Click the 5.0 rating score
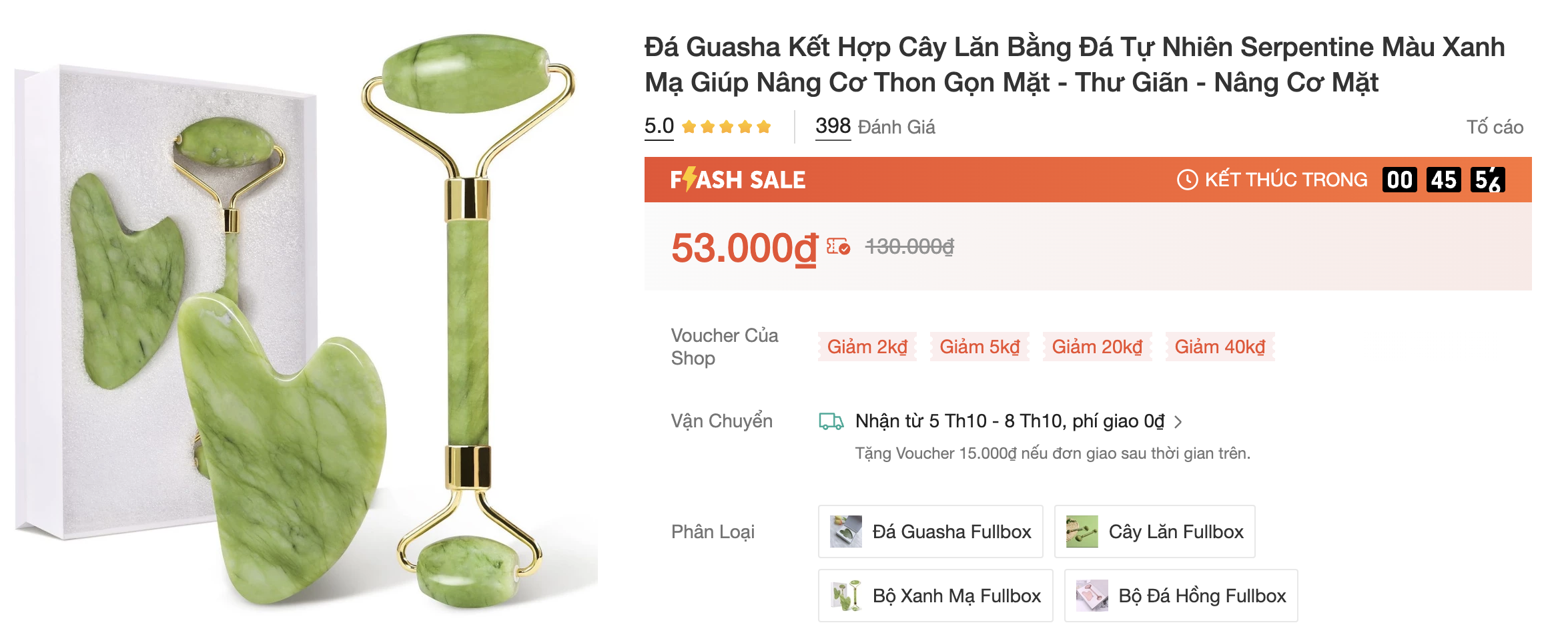Viewport: 1568px width, 629px height. [658, 126]
